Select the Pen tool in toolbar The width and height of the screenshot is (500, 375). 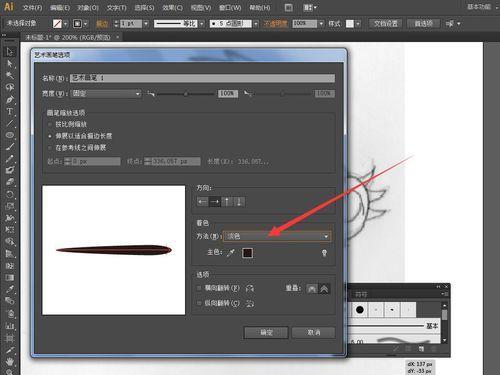point(10,99)
